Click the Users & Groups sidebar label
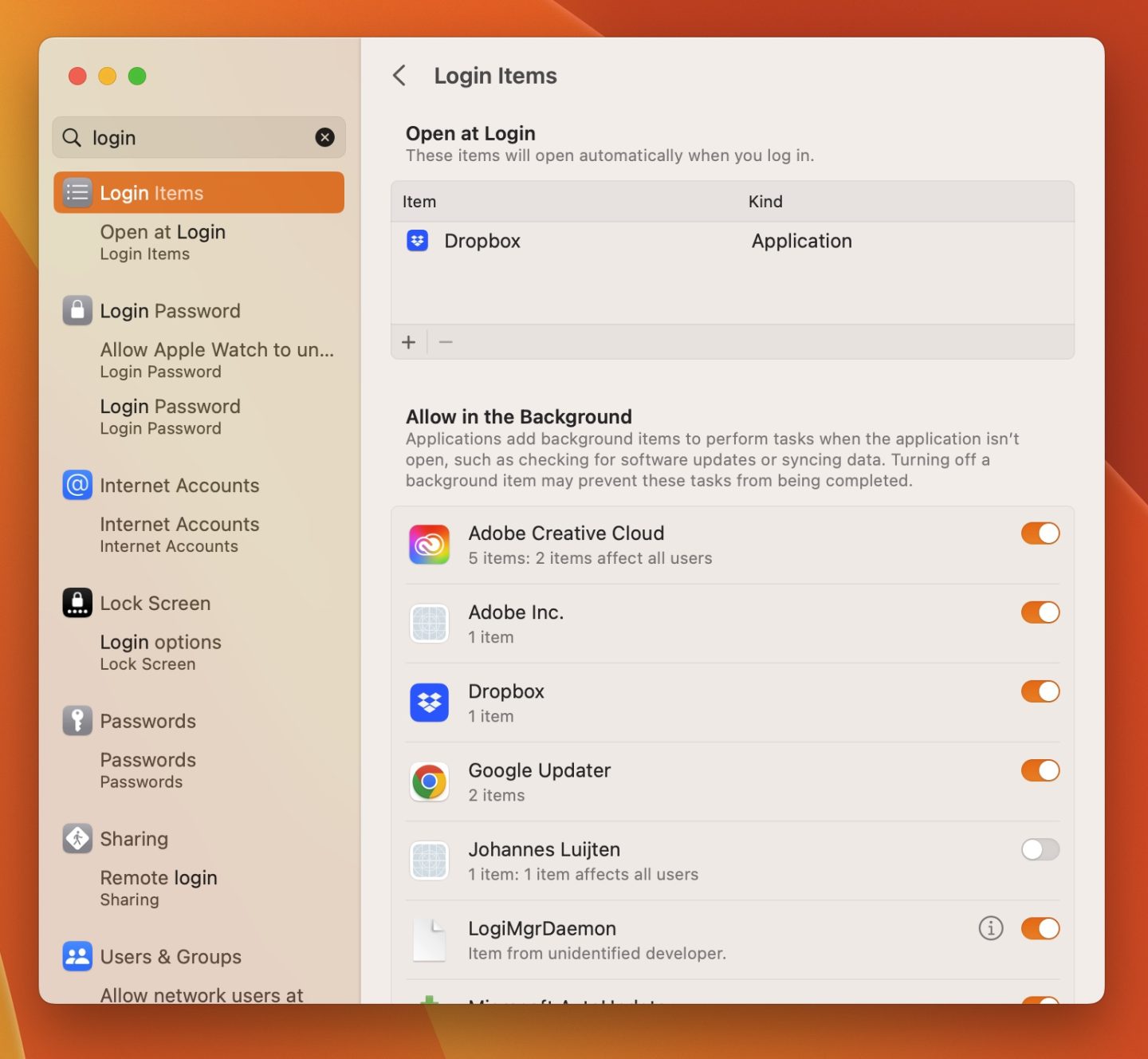The image size is (1148, 1059). tap(171, 956)
